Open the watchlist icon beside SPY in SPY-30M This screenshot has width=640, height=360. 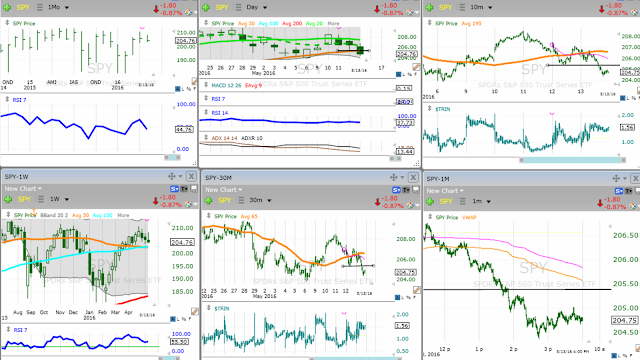pos(241,200)
